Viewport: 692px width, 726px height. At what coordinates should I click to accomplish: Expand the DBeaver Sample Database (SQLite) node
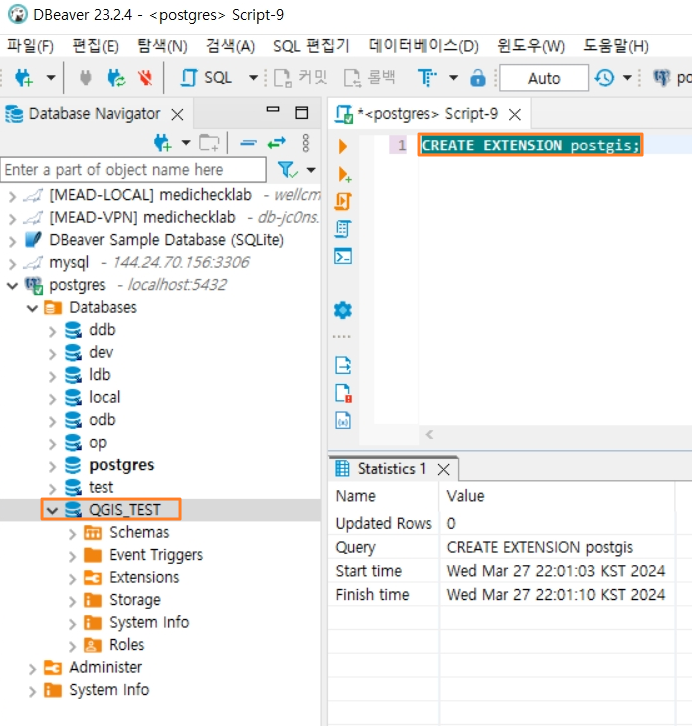[x=12, y=241]
